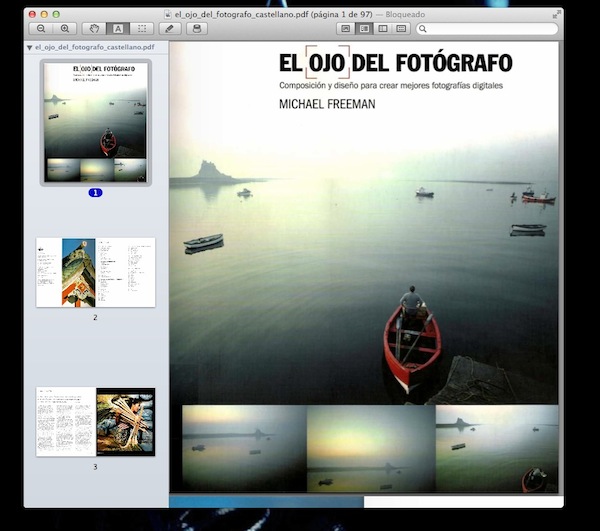600x531 pixels.
Task: Select page 1 cover thumbnail
Action: 95,122
